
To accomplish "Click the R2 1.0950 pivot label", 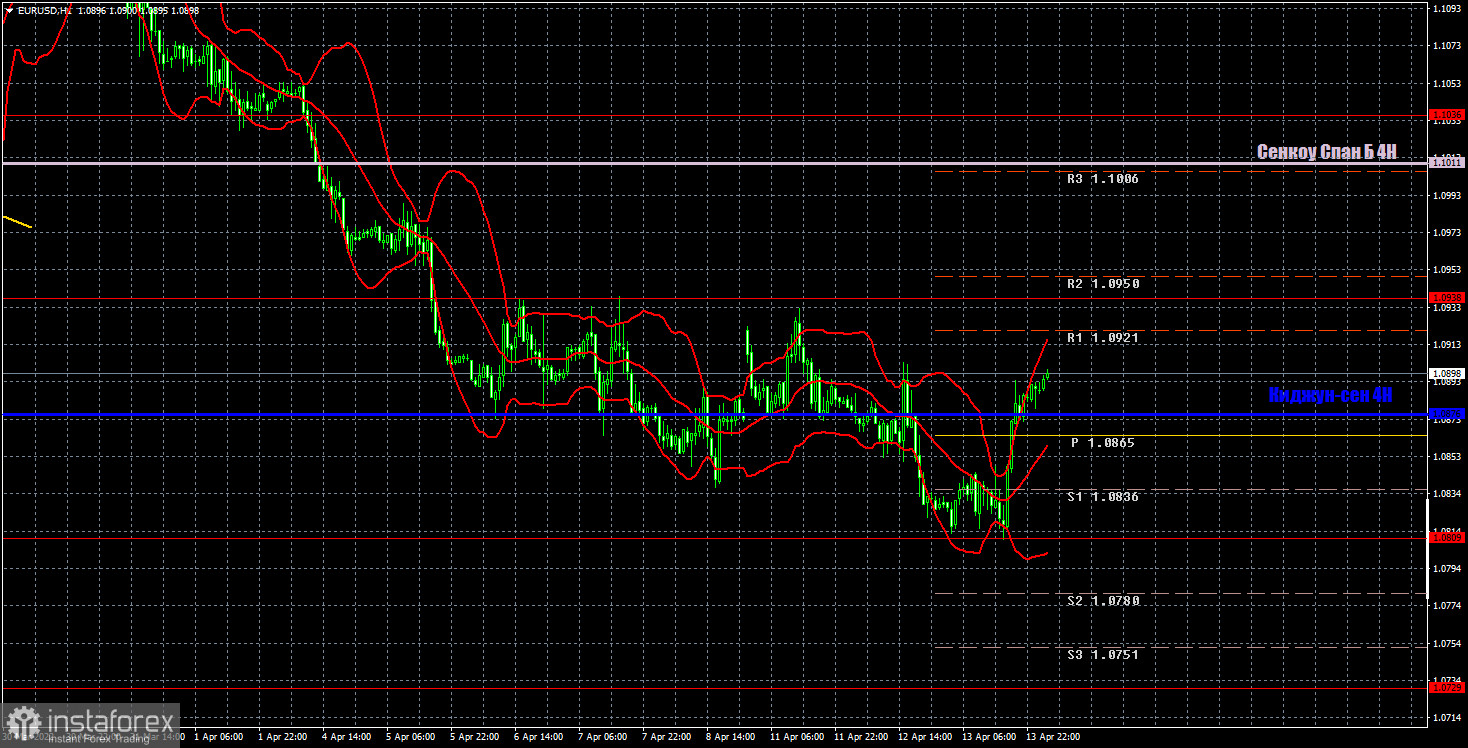I will click(x=1102, y=284).
